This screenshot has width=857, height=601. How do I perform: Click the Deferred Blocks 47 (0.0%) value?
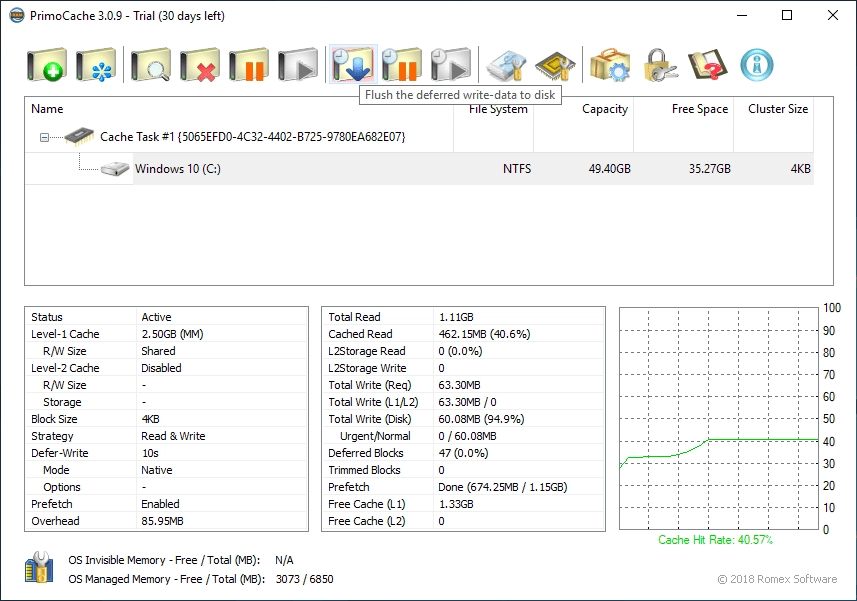click(x=463, y=453)
